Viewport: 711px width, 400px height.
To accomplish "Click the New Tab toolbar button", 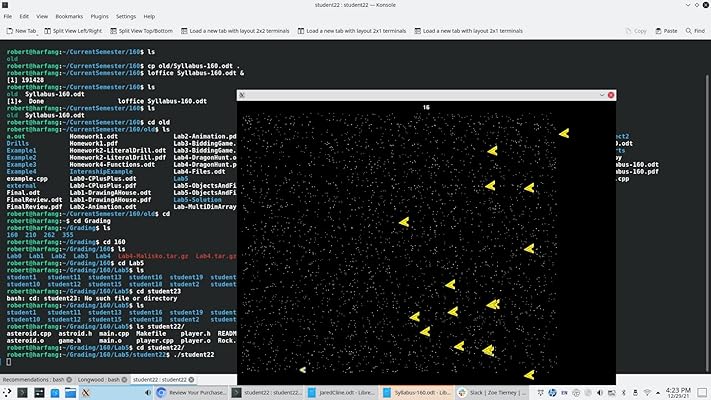I will [21, 31].
